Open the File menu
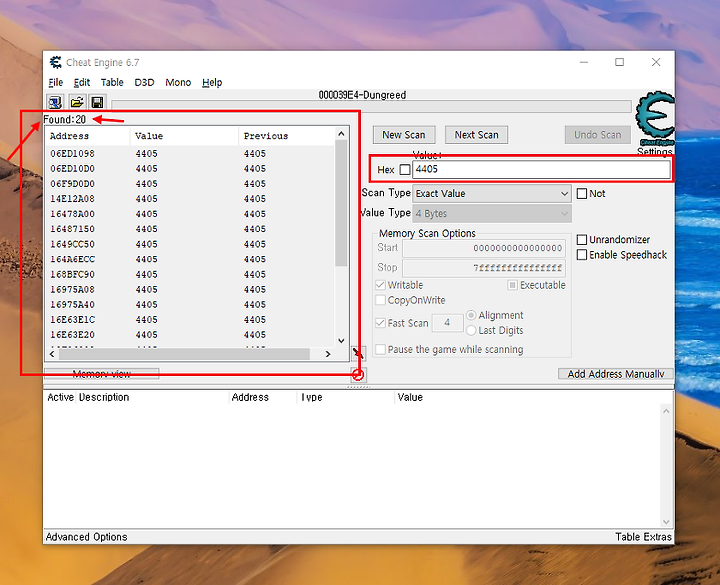 tap(56, 82)
